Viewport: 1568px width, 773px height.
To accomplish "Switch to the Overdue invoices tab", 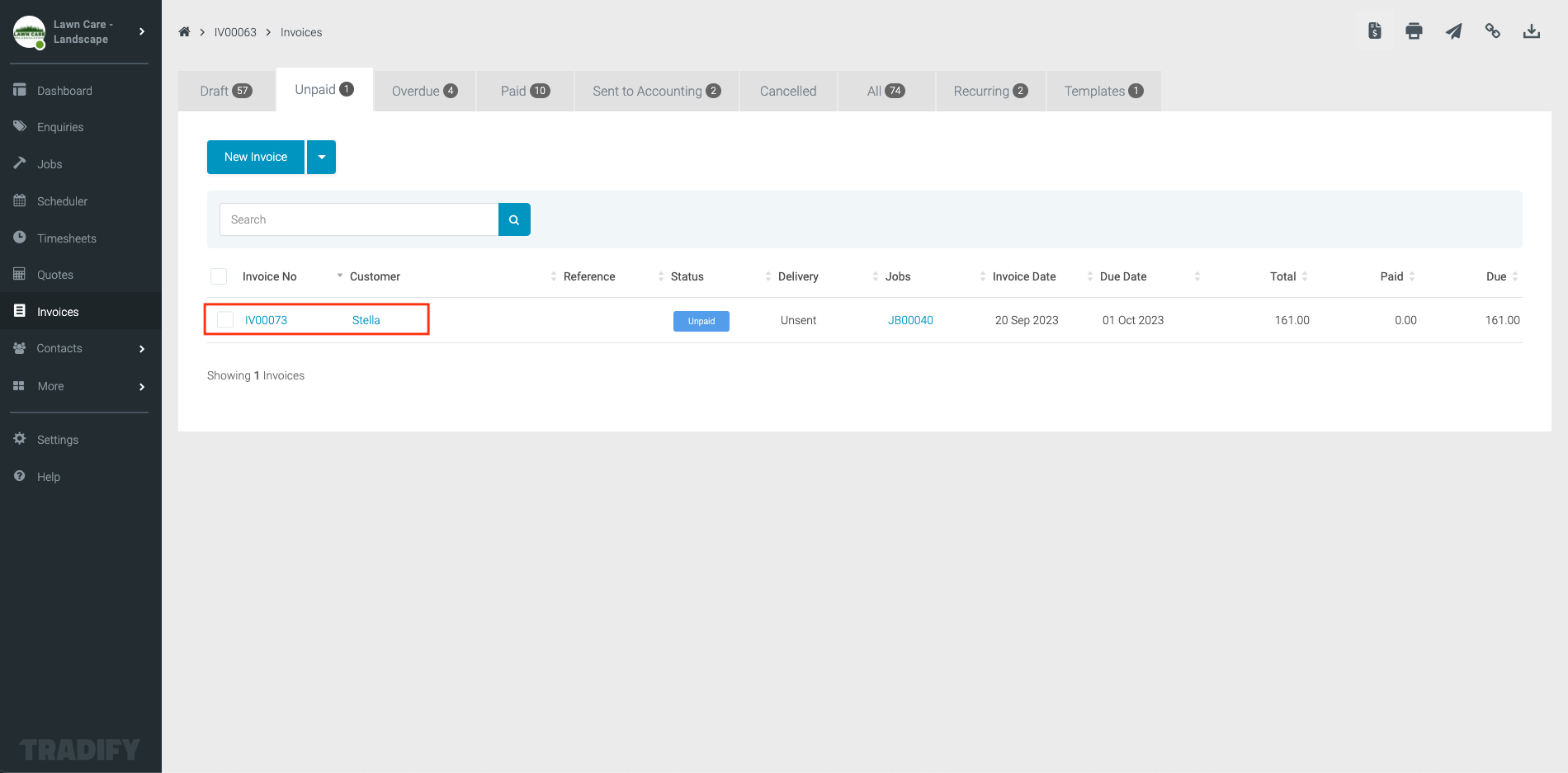I will pyautogui.click(x=423, y=91).
